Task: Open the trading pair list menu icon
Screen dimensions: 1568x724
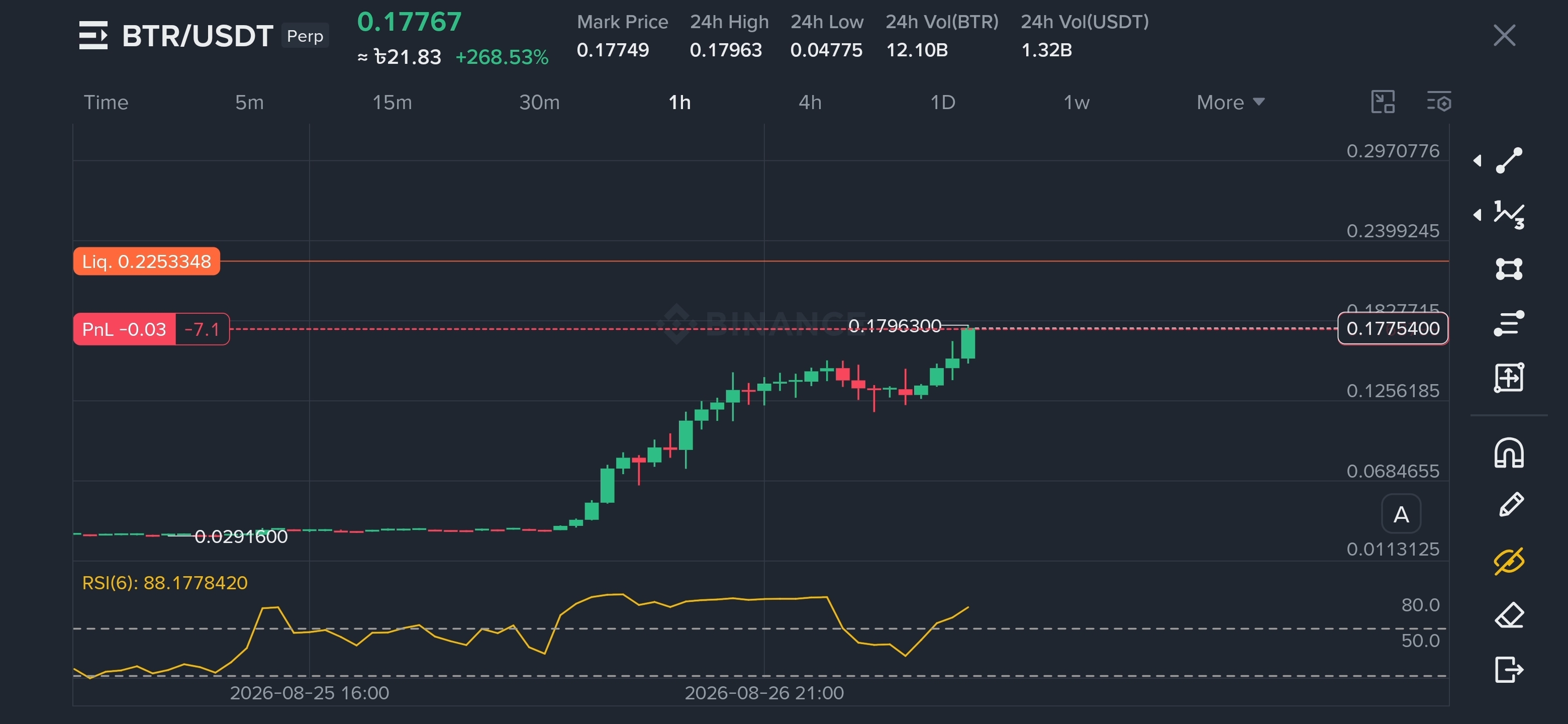Action: (x=93, y=35)
